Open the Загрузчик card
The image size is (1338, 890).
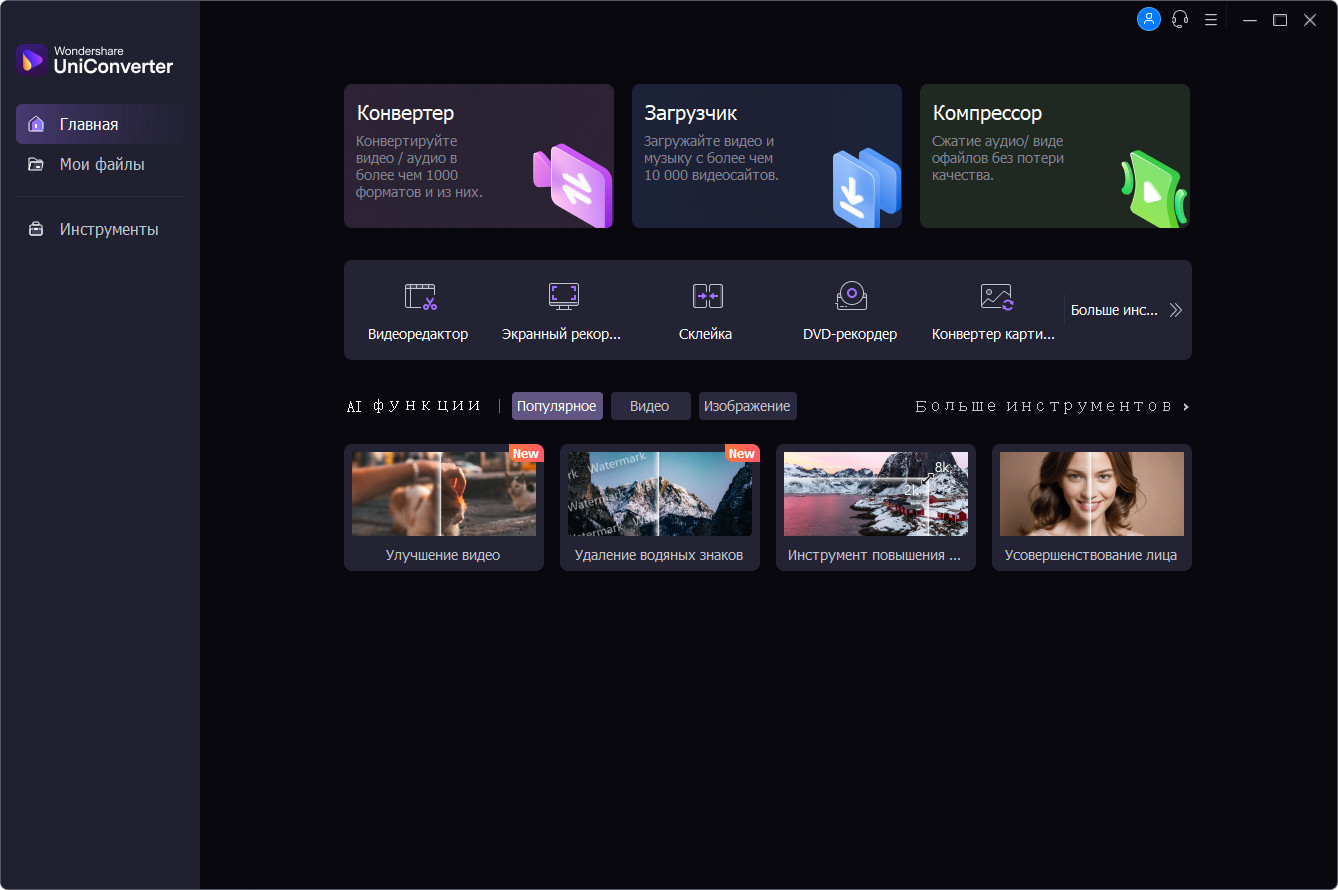click(767, 156)
